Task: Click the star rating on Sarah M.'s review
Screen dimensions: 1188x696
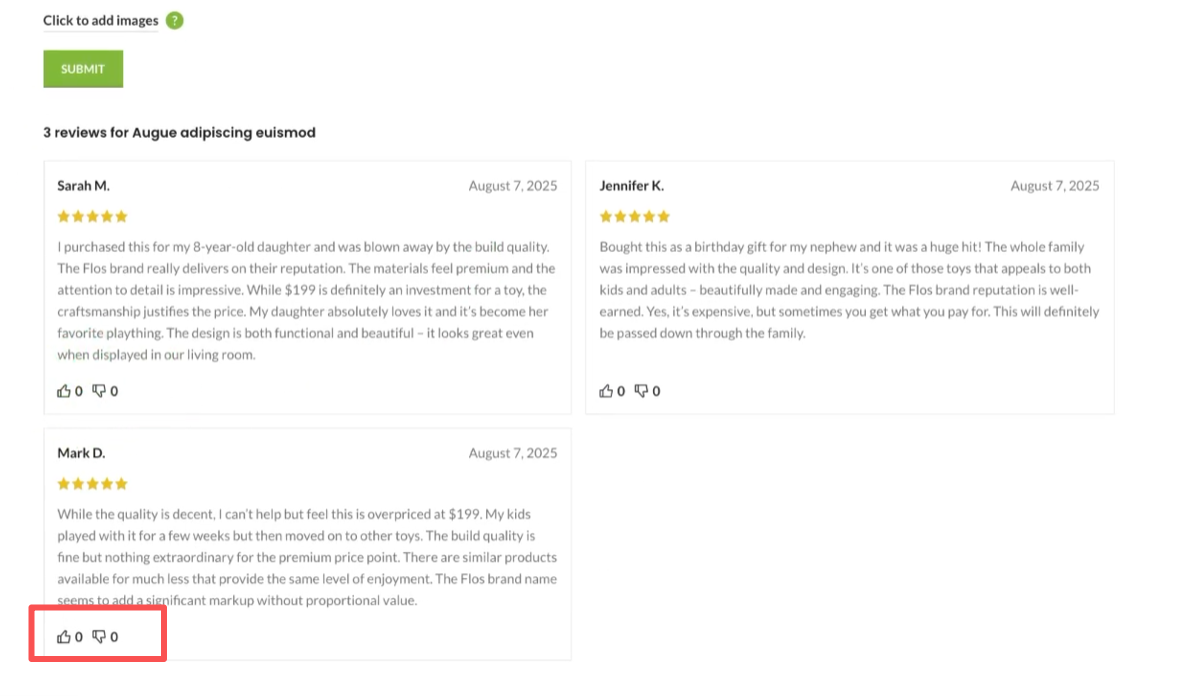Action: pyautogui.click(x=93, y=216)
